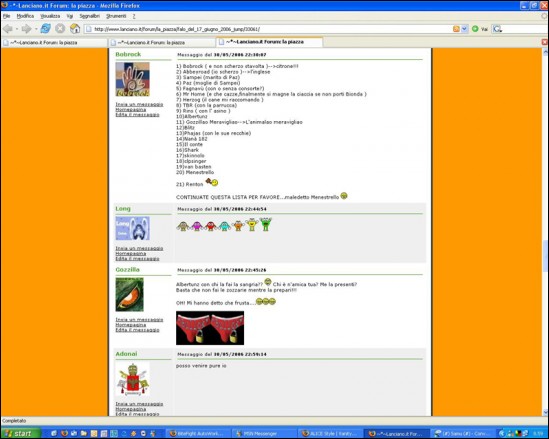Reload the page with the refresh icon

point(46,29)
